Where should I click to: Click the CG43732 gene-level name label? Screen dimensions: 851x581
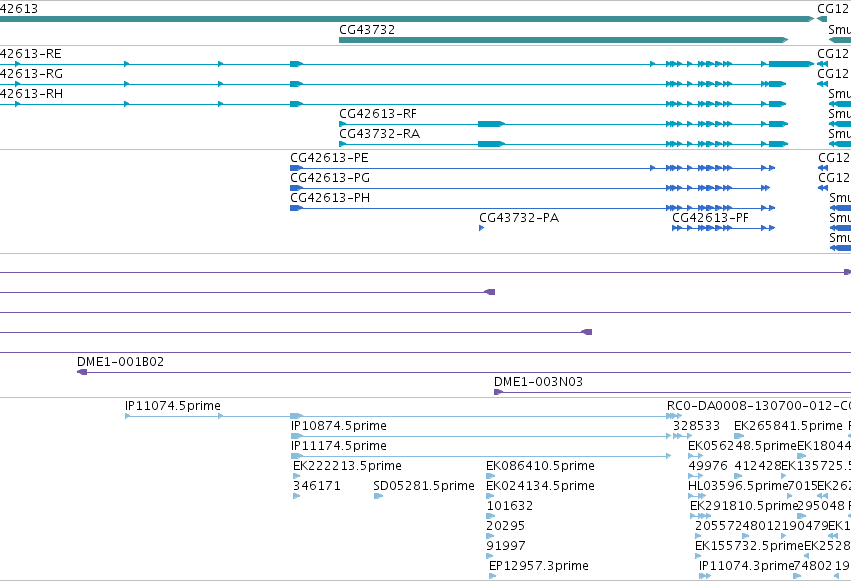[x=367, y=30]
